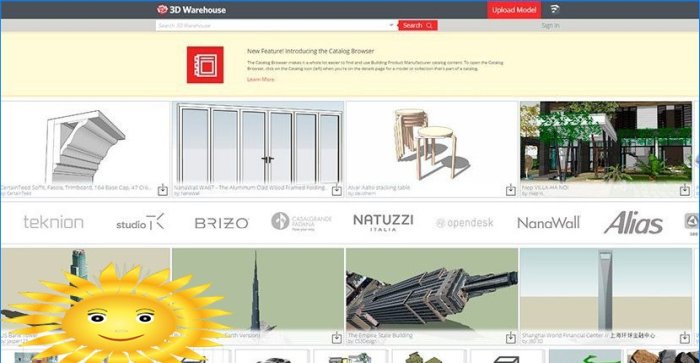Image resolution: width=700 pixels, height=363 pixels.
Task: Open the opendesk brand catalog
Action: (464, 223)
